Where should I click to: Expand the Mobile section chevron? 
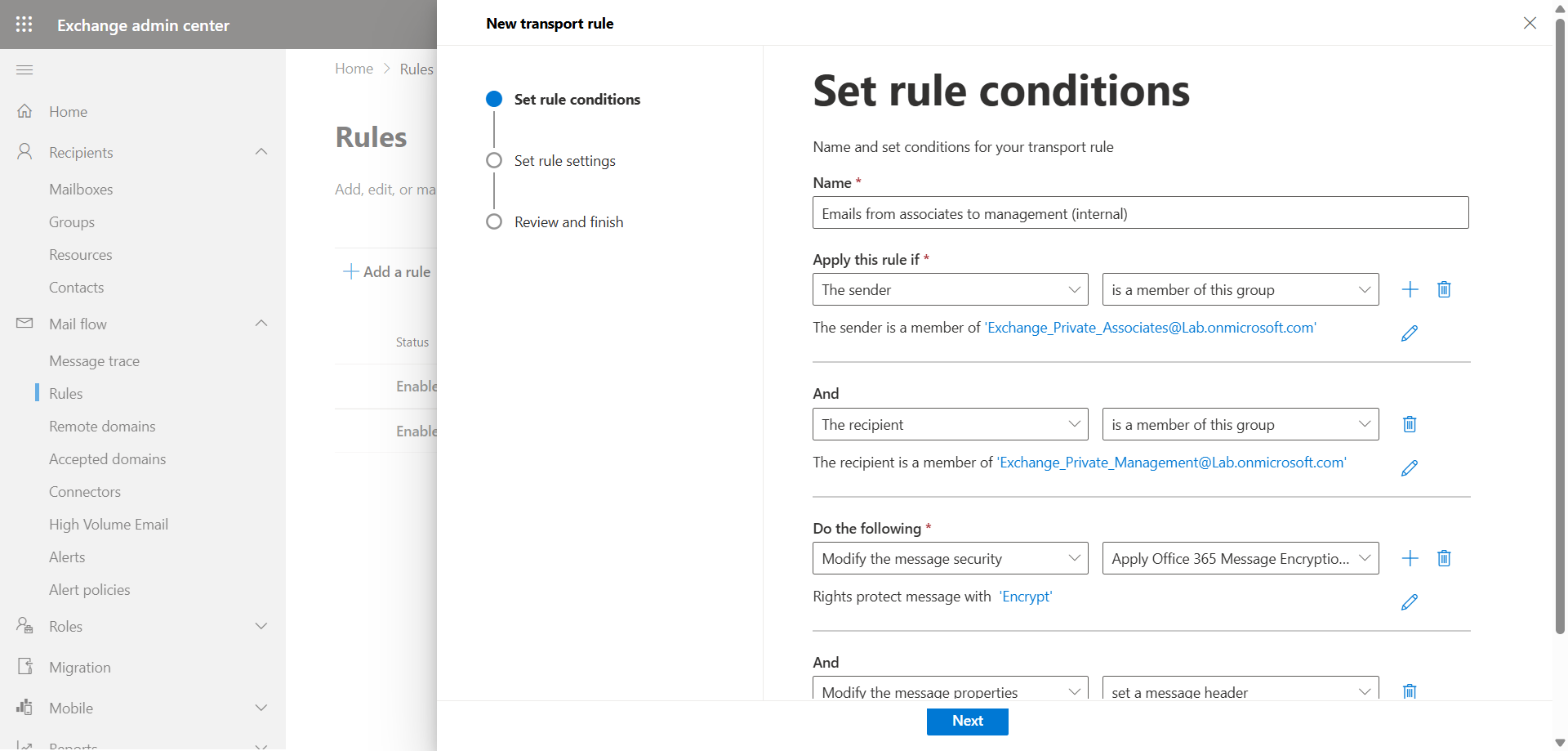click(x=261, y=708)
